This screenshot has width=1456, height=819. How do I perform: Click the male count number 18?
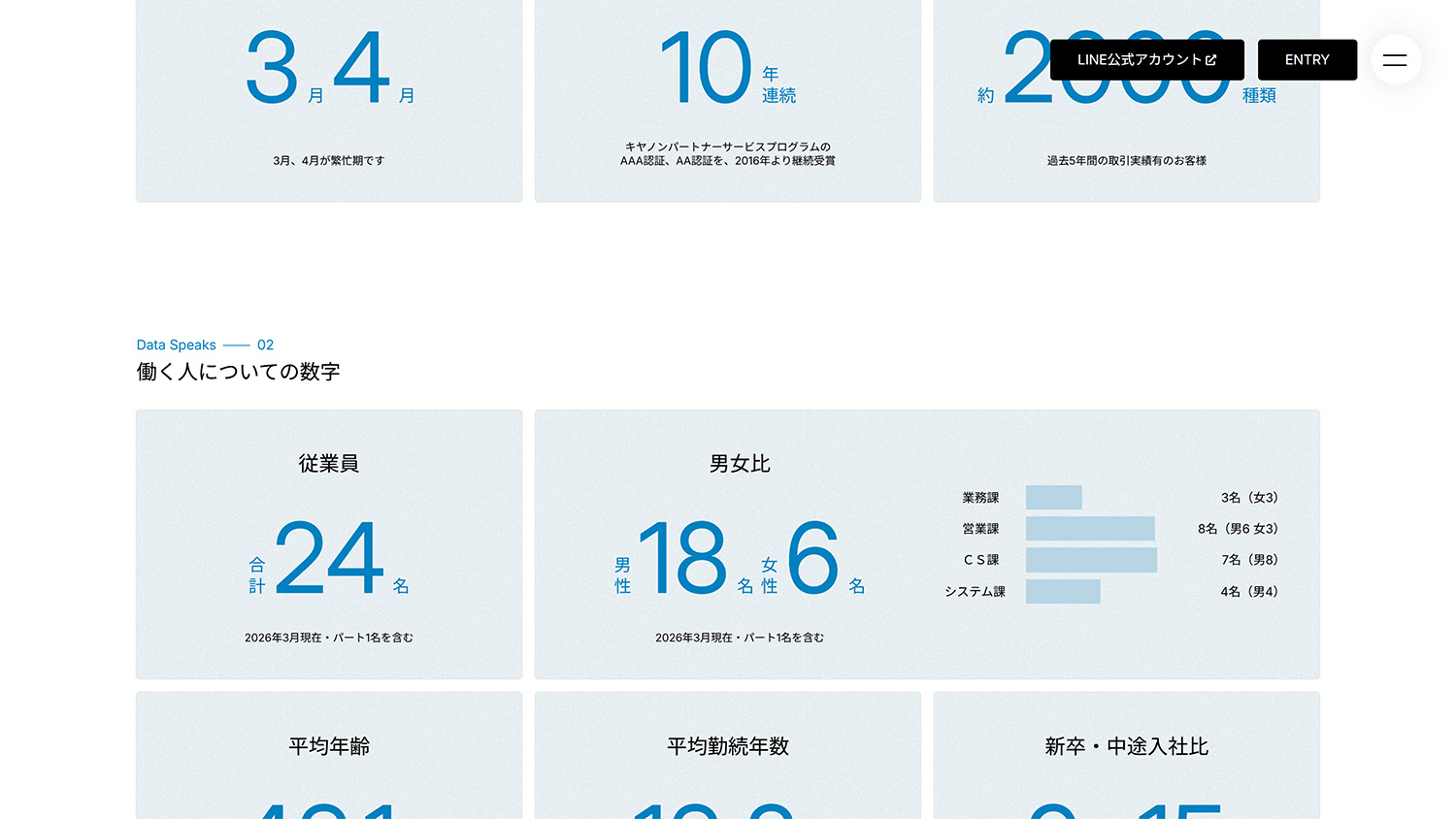pyautogui.click(x=682, y=559)
